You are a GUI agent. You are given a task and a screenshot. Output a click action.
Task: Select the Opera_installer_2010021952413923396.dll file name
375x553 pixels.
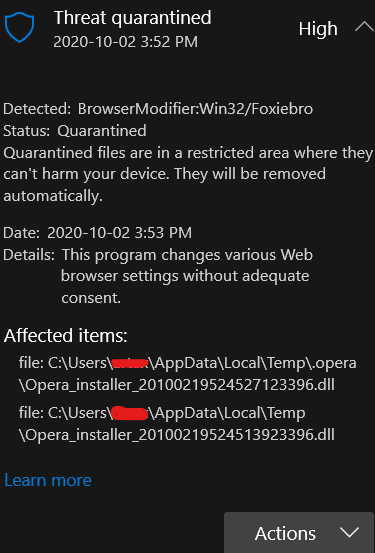coord(176,434)
